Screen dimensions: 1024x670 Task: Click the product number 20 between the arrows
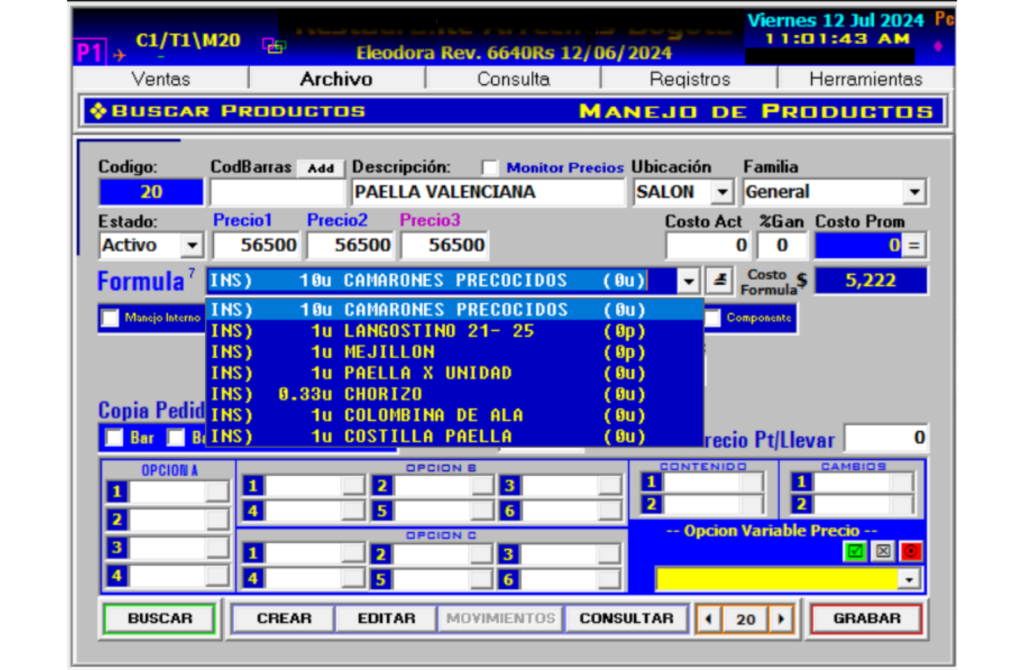745,619
